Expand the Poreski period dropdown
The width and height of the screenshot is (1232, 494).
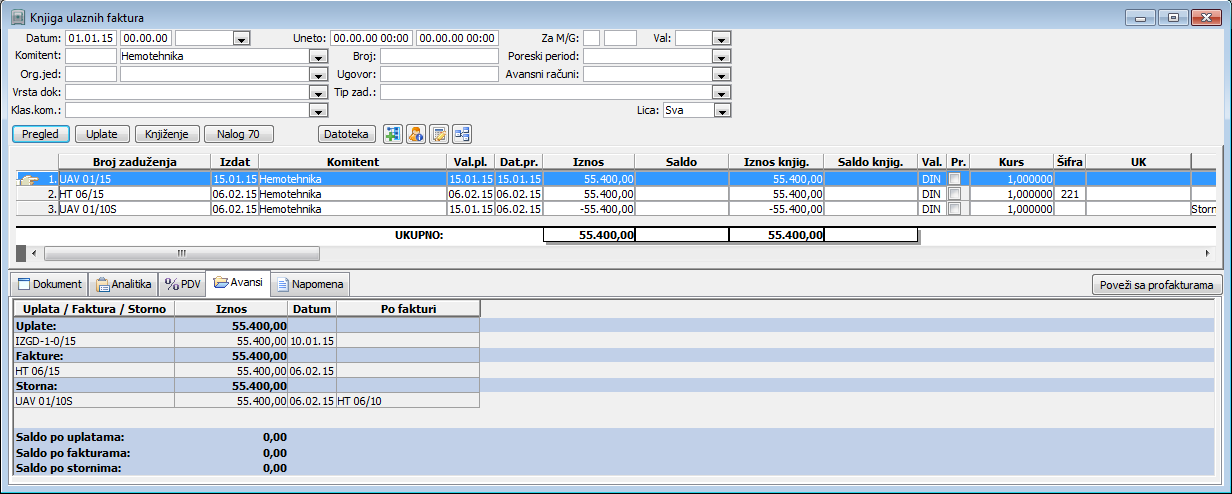click(721, 57)
